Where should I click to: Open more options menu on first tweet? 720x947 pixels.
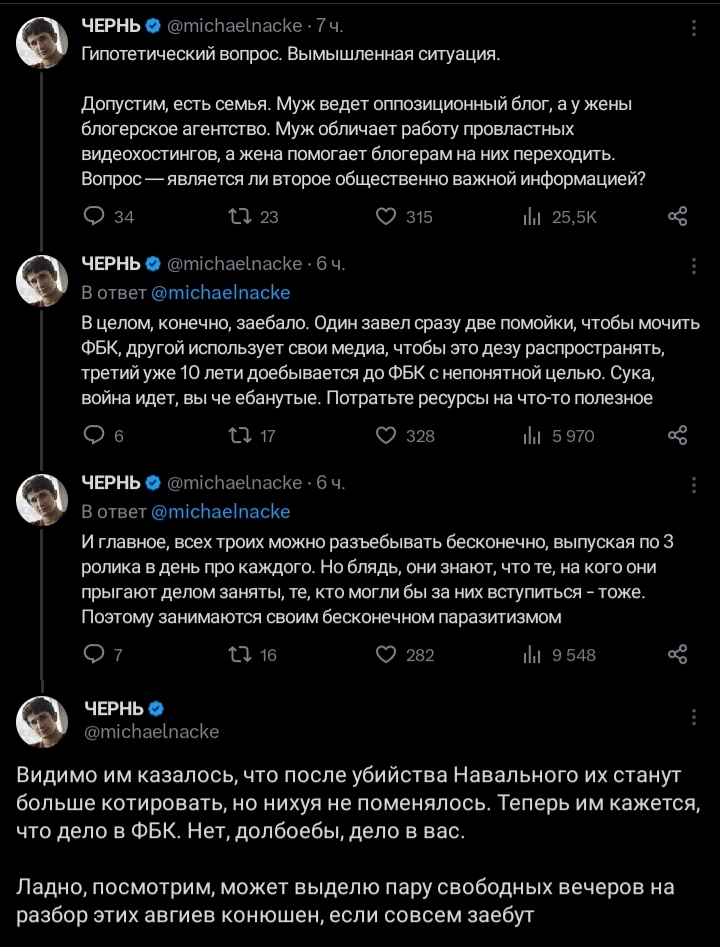tap(694, 30)
